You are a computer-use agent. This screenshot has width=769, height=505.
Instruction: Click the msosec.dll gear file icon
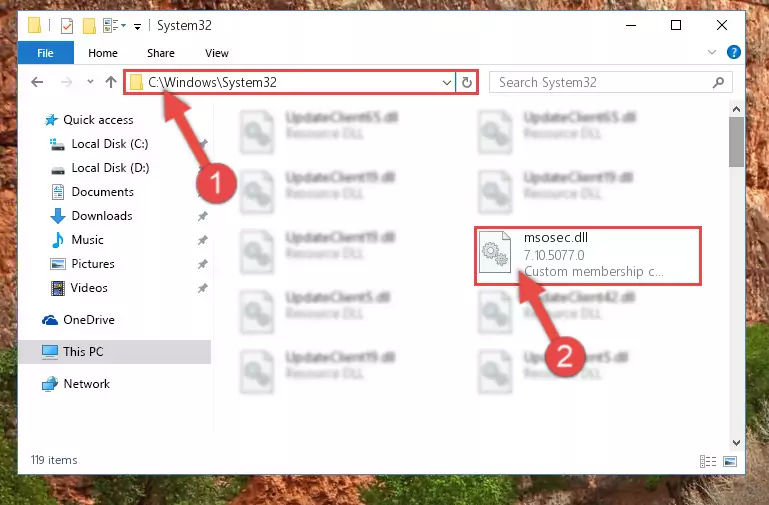(x=495, y=252)
